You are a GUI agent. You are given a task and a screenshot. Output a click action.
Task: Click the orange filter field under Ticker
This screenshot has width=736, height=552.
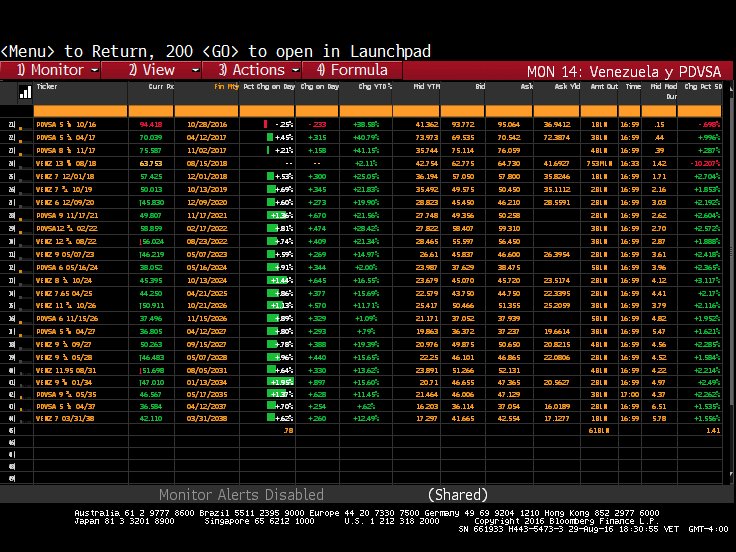80,111
